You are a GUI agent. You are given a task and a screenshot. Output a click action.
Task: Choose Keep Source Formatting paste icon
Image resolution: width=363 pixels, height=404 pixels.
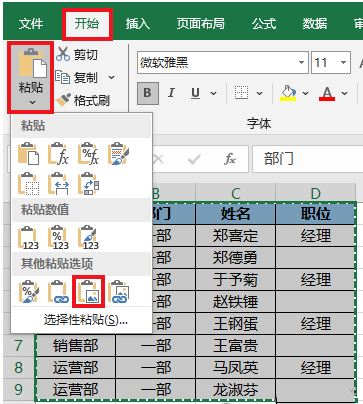pyautogui.click(x=118, y=154)
